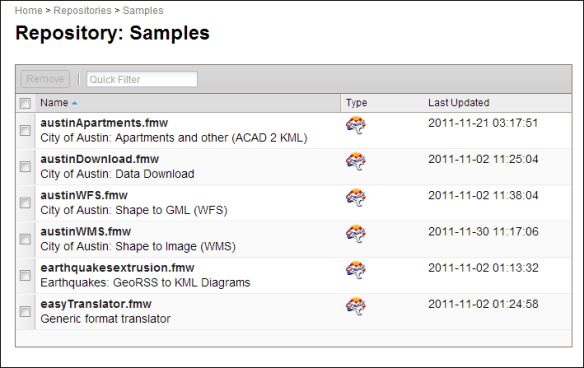Image resolution: width=584 pixels, height=368 pixels.
Task: Check the select-all checkbox in the header
Action: [x=25, y=103]
